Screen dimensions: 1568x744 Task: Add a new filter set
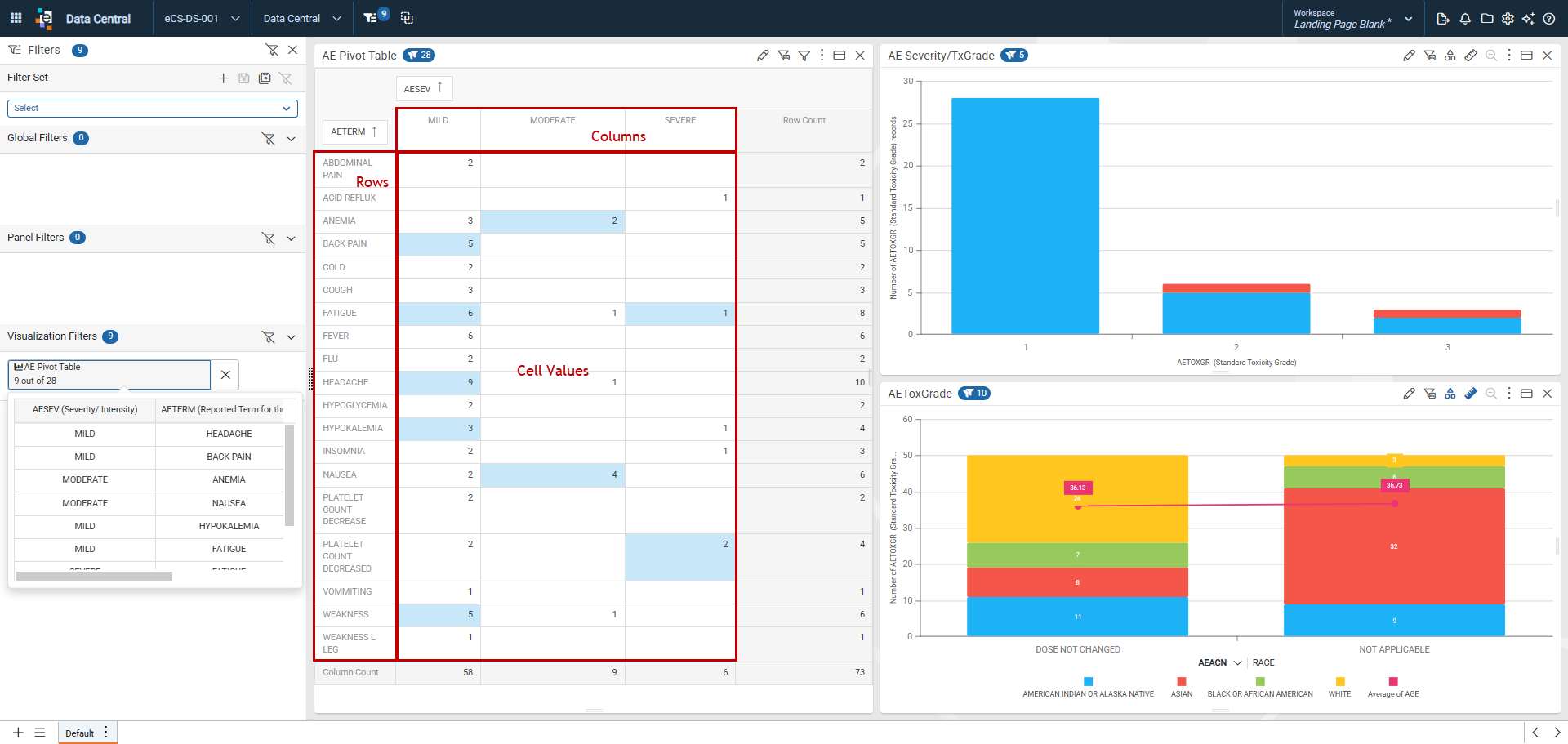223,78
